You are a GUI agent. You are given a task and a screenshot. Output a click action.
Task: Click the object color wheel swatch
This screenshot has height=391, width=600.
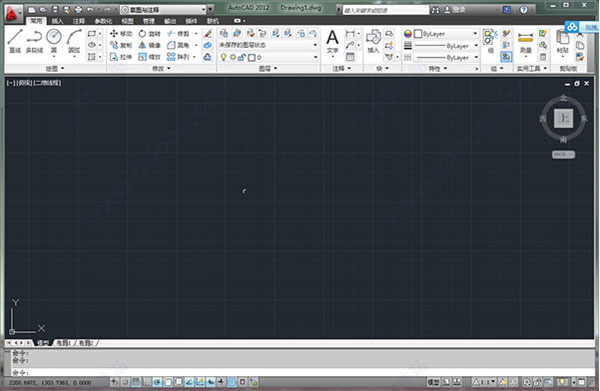[x=408, y=34]
